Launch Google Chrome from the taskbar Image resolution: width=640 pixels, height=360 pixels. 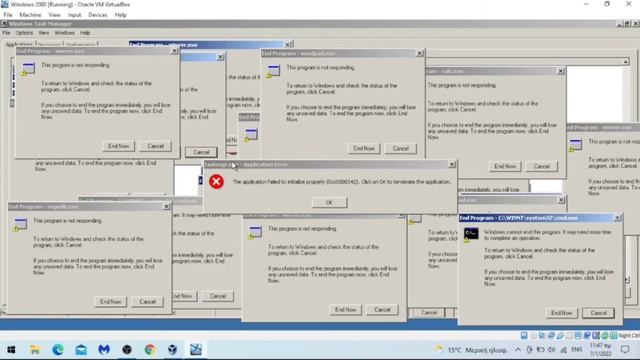[150, 350]
